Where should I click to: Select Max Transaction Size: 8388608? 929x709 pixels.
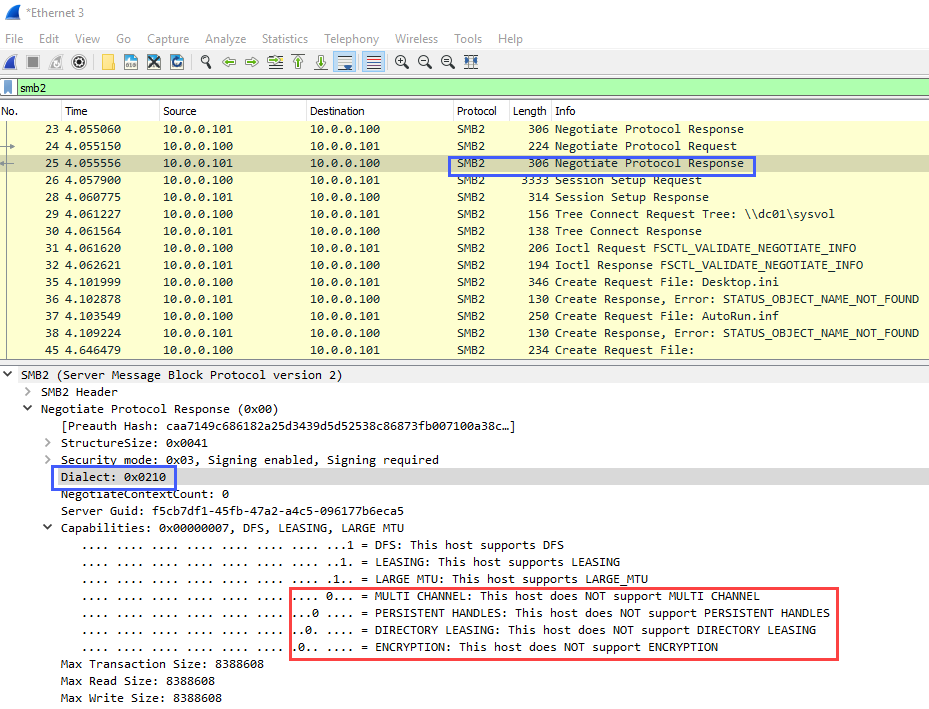(162, 665)
